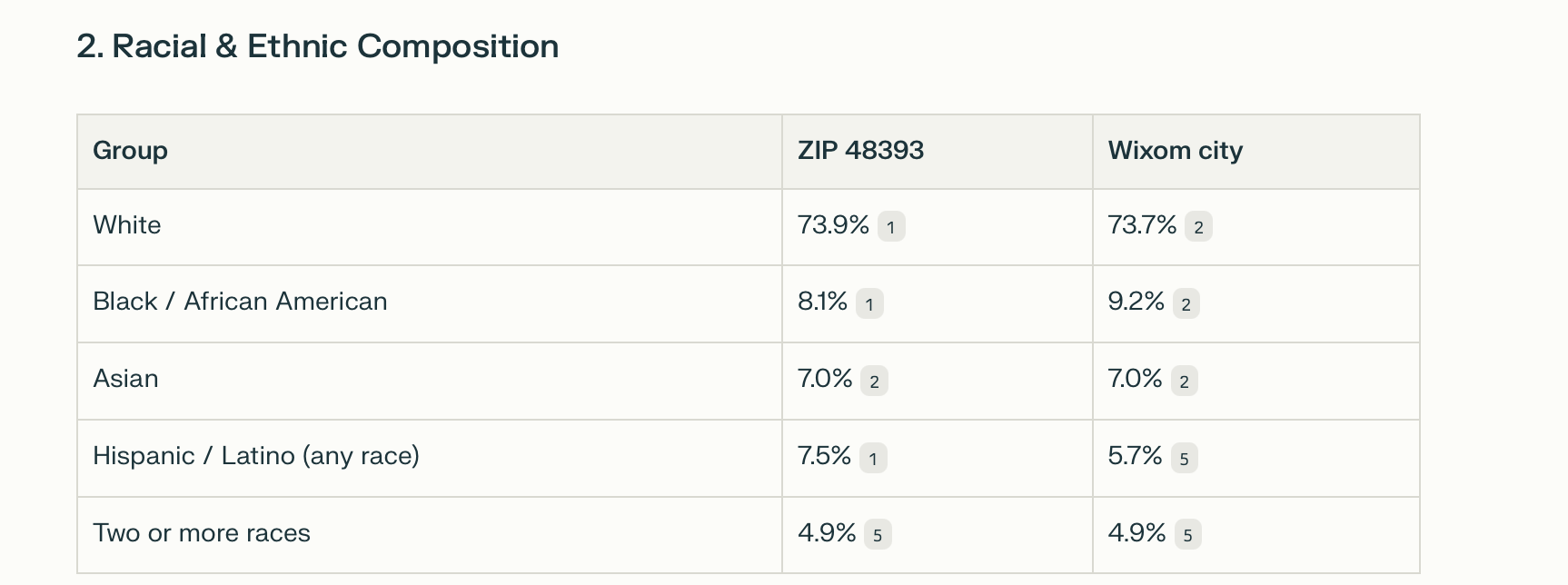Open citation 5 for Two or more races Wixom value
This screenshot has height=585, width=1568.
point(1187,536)
